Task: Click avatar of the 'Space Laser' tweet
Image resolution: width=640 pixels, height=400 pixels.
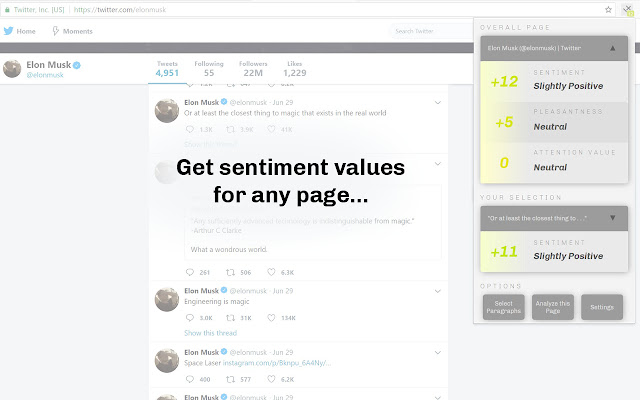Action: (167, 360)
